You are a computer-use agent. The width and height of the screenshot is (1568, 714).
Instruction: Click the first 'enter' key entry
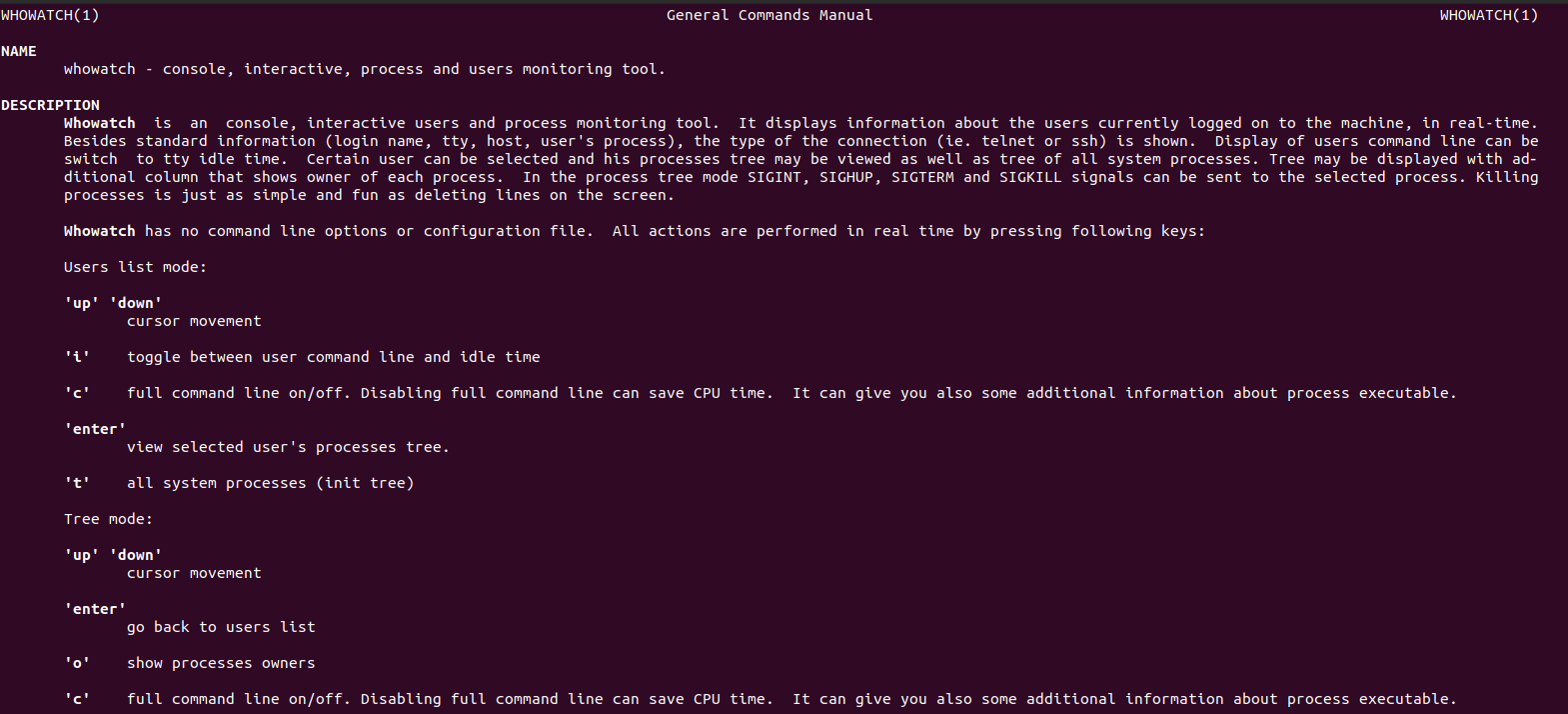[95, 429]
